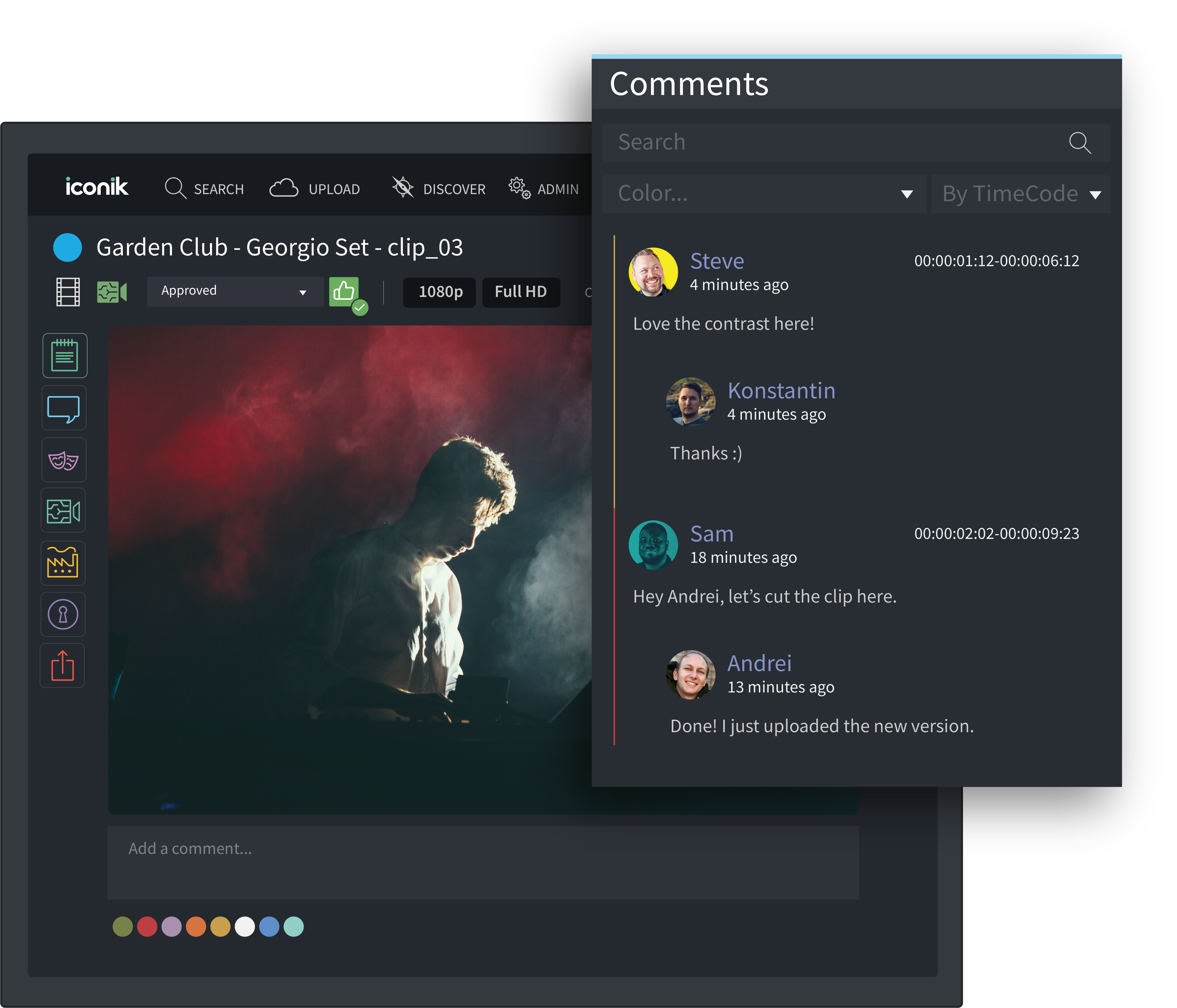The height and width of the screenshot is (1008, 1177).
Task: Open the notepad metadata sidebar icon
Action: tap(65, 356)
